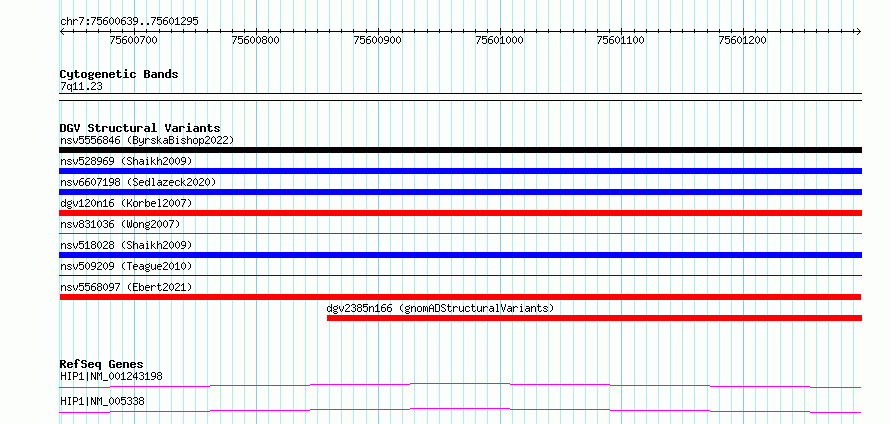Click the DGV Structural Variants track heading
Image resolution: width=890 pixels, height=424 pixels.
pos(140,128)
